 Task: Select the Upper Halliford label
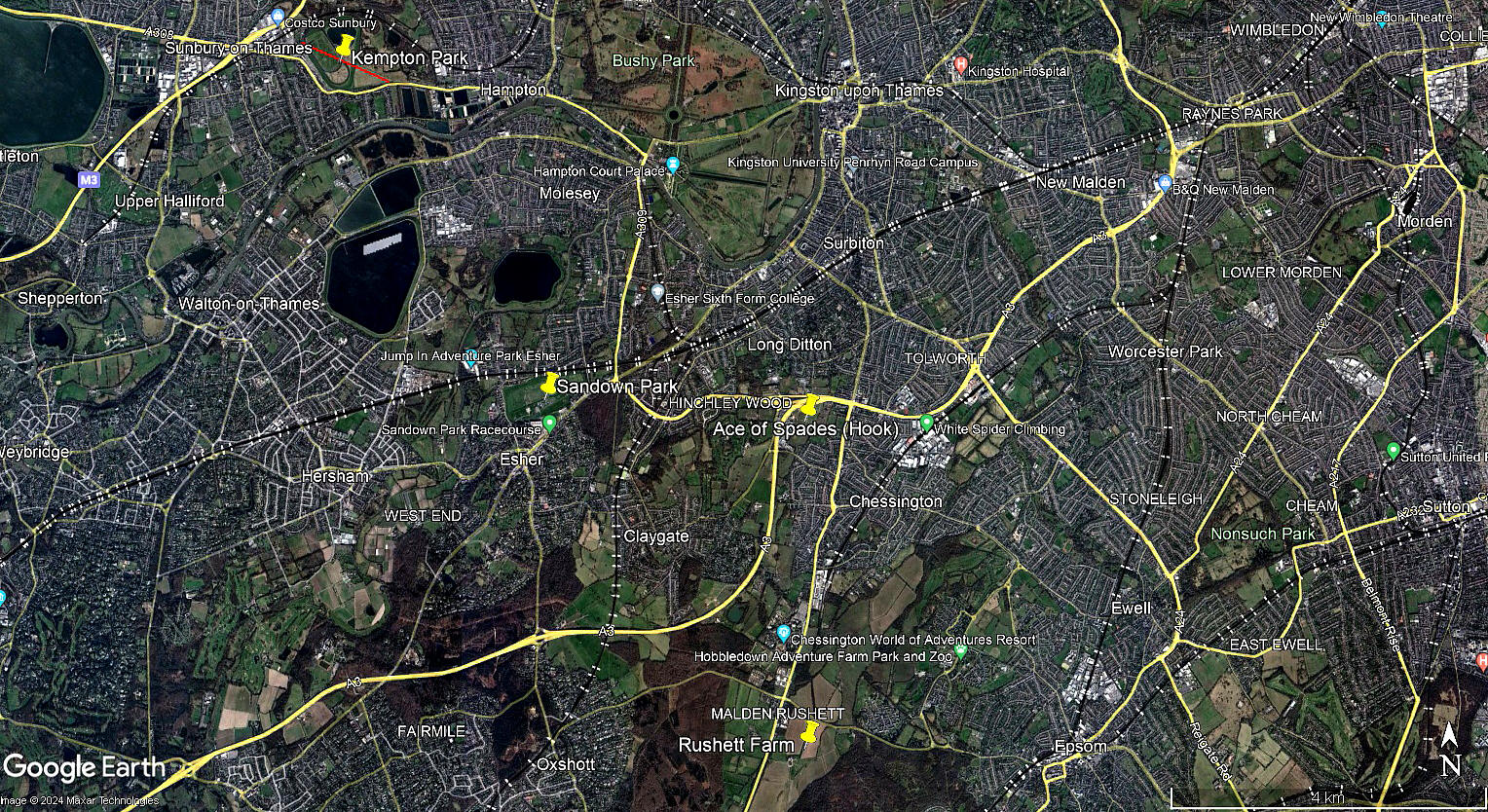click(169, 202)
